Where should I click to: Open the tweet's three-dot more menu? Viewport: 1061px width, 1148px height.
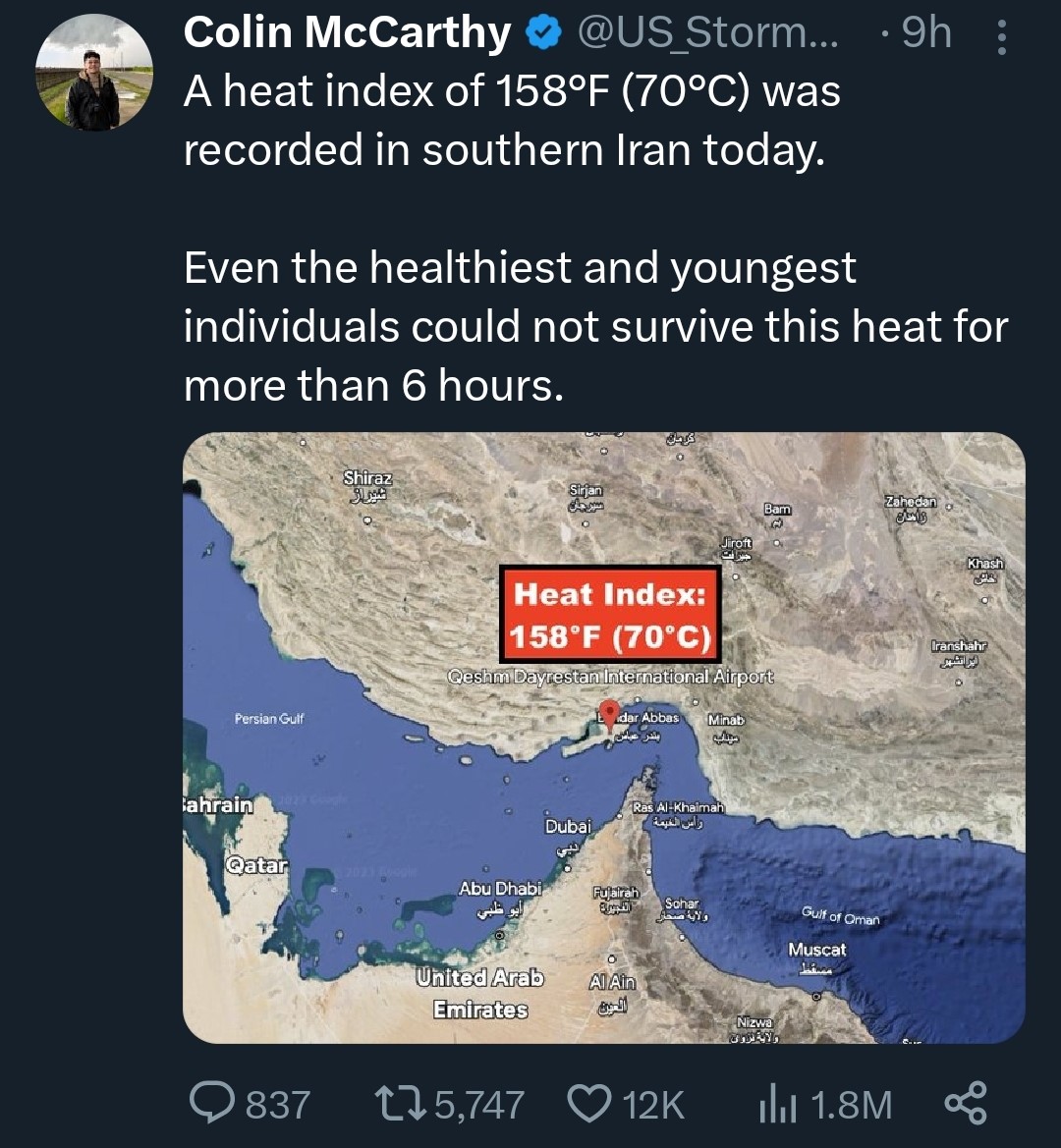(x=1001, y=37)
